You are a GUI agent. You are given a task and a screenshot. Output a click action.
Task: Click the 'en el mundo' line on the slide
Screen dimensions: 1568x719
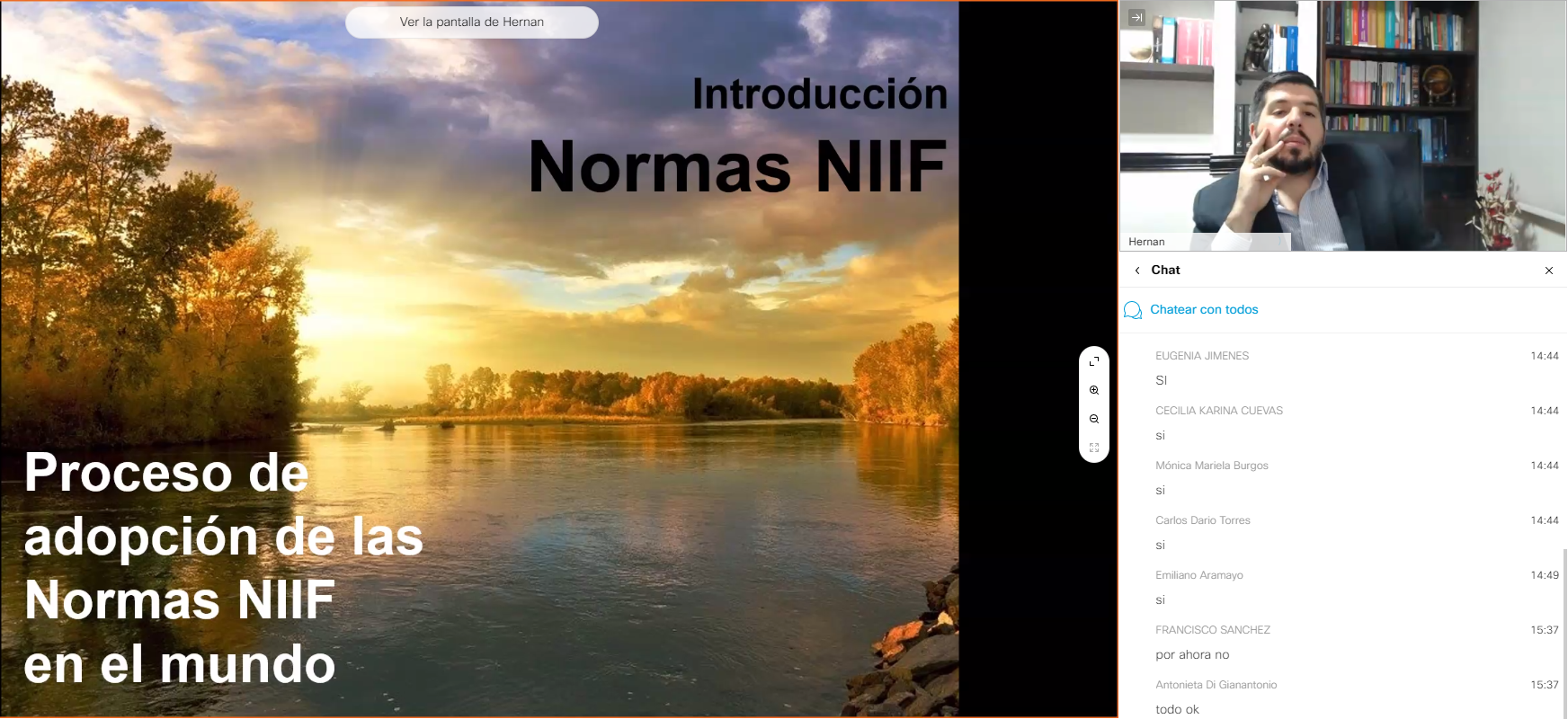[180, 665]
